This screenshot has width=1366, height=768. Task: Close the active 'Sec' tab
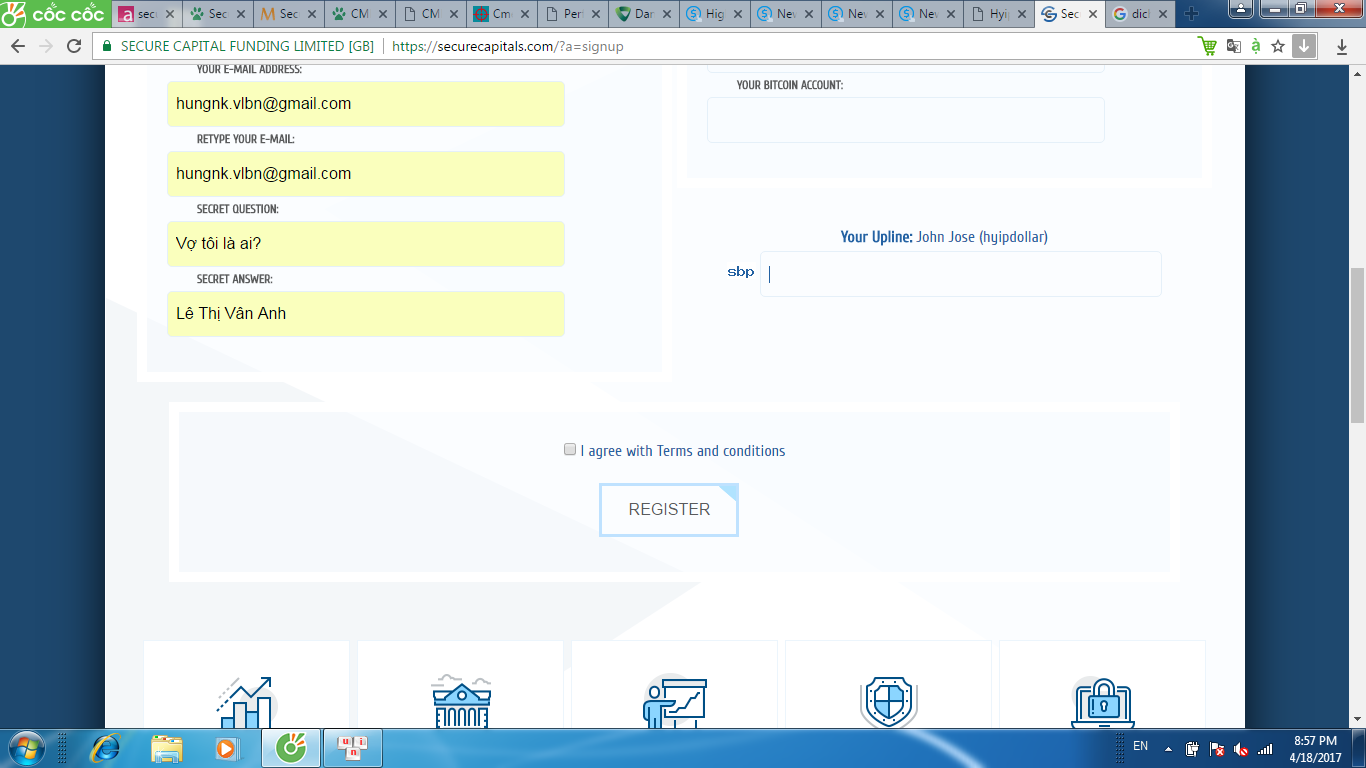[1092, 15]
